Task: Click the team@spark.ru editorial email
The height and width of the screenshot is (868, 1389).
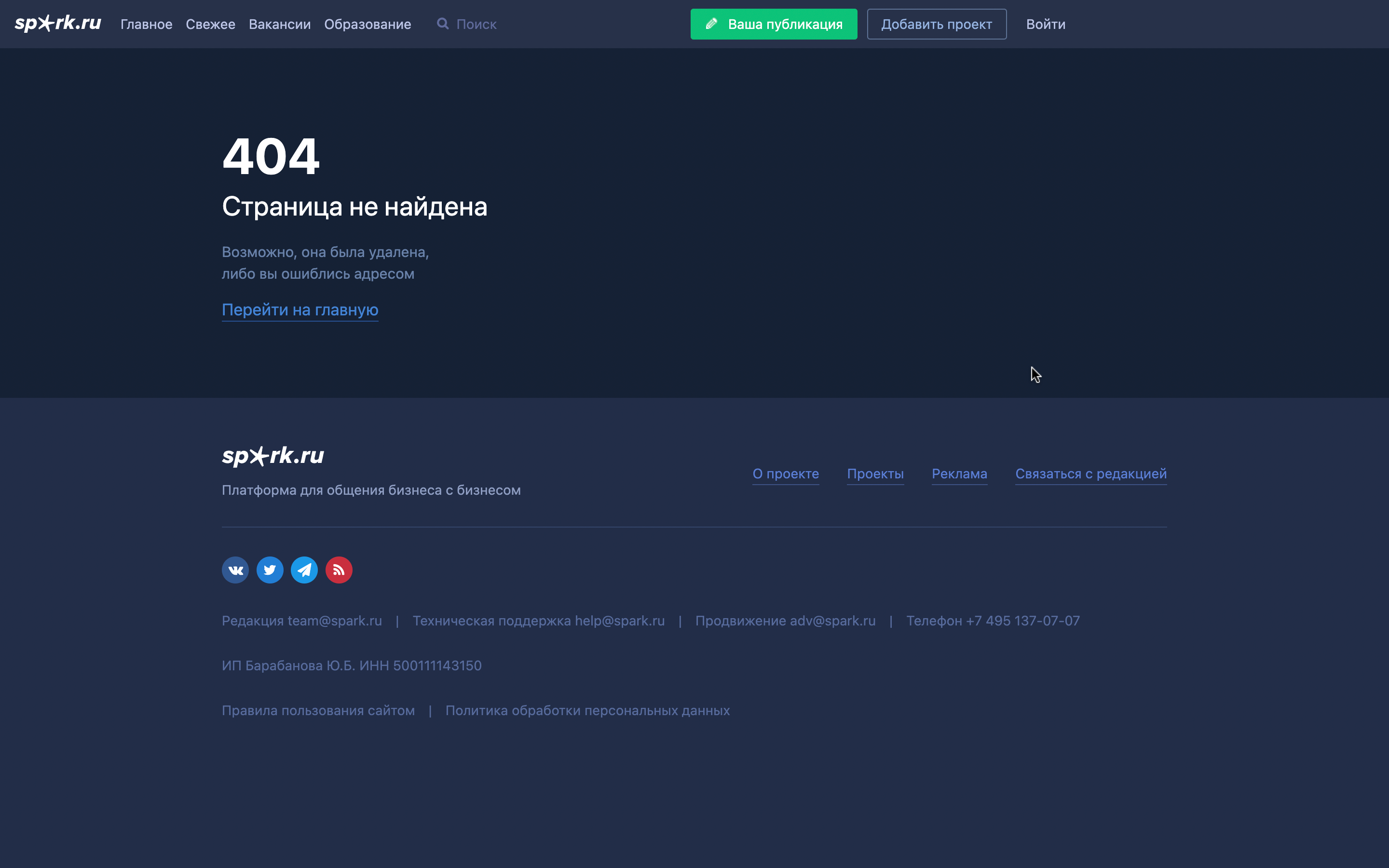Action: tap(335, 621)
